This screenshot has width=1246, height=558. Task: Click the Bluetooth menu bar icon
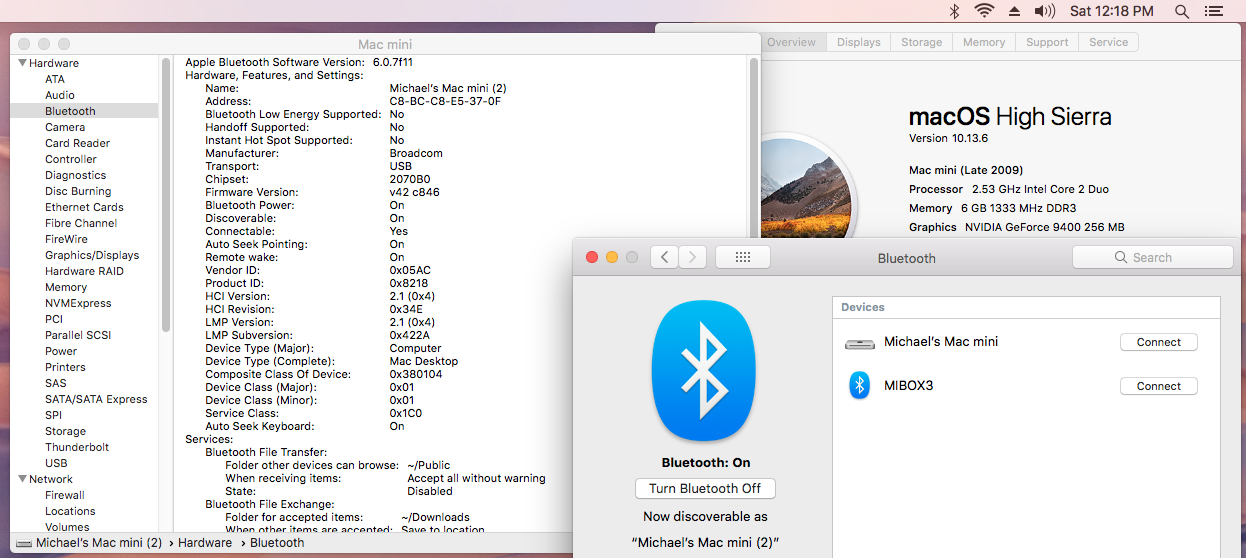[954, 11]
